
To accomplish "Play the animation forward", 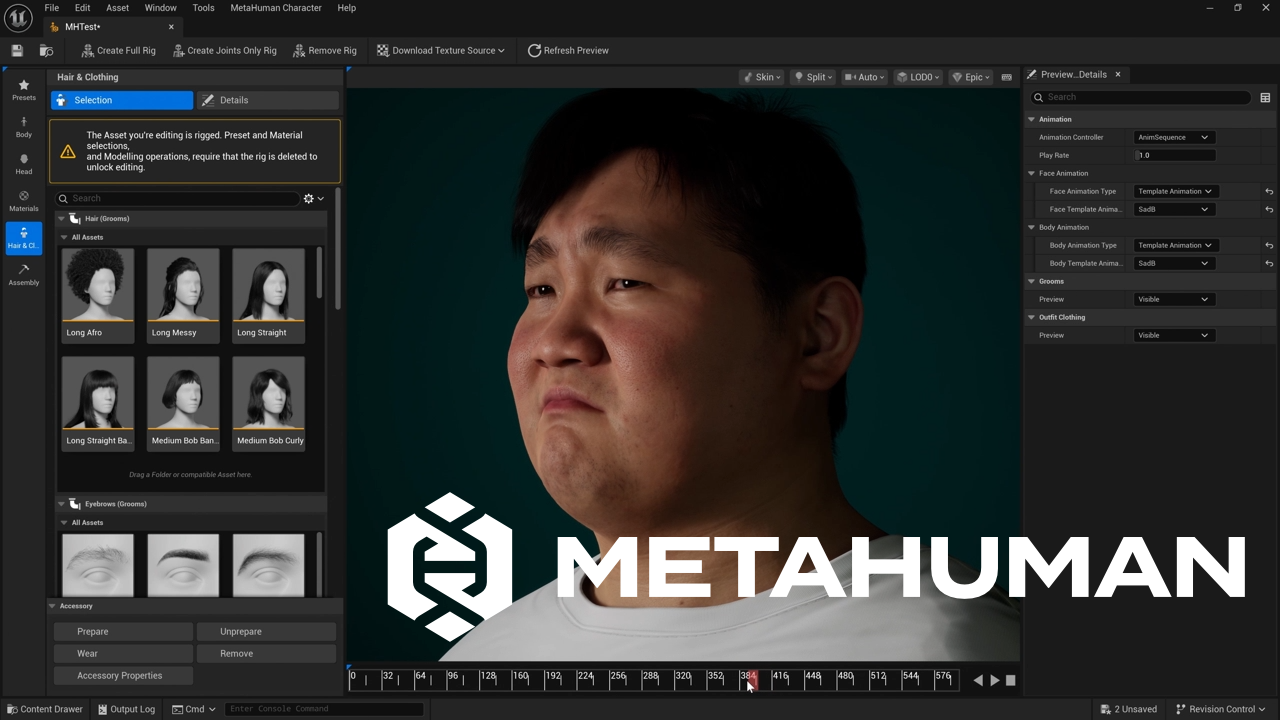I will [x=994, y=680].
